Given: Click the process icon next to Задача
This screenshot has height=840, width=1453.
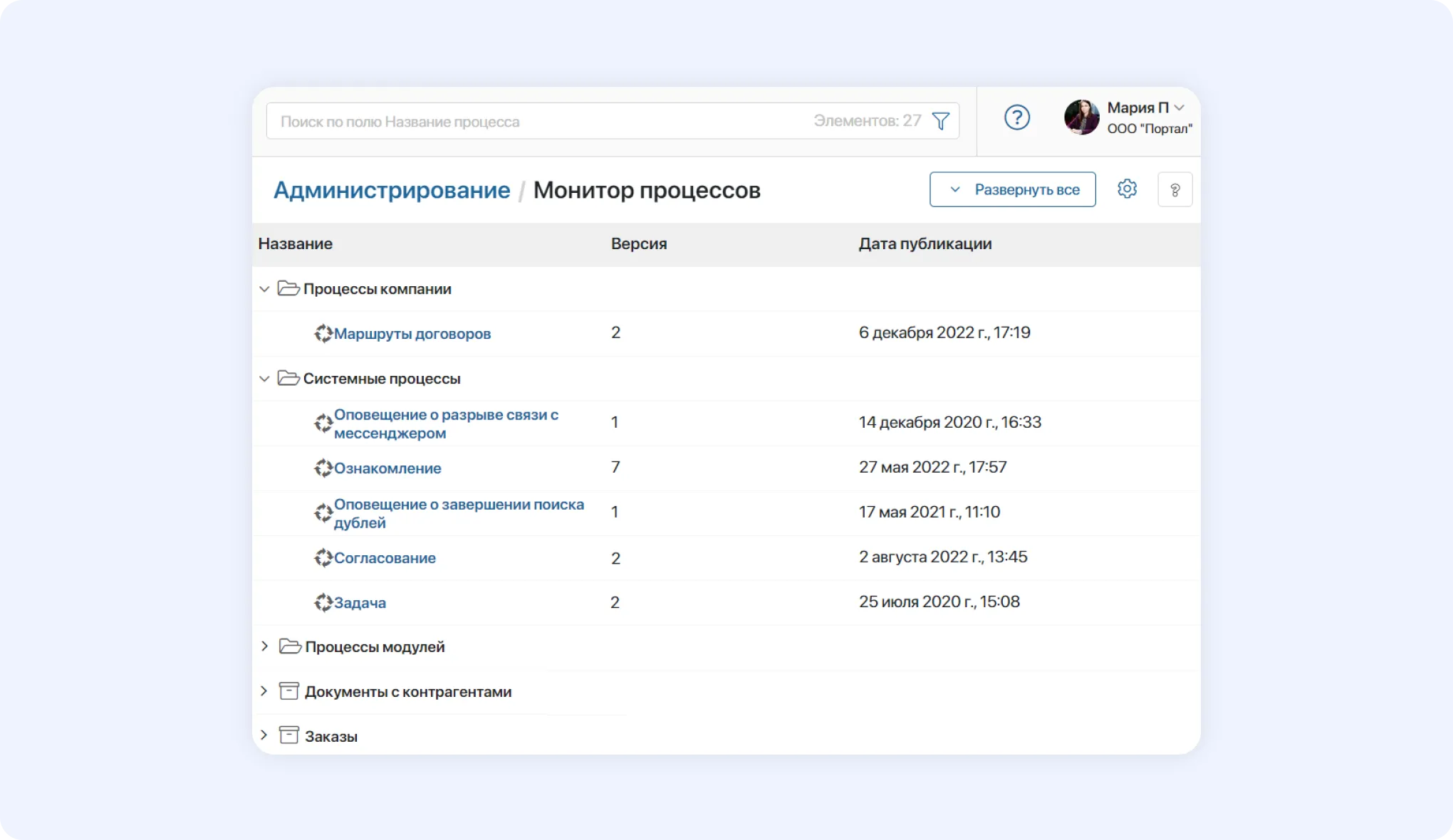Looking at the screenshot, I should point(325,602).
